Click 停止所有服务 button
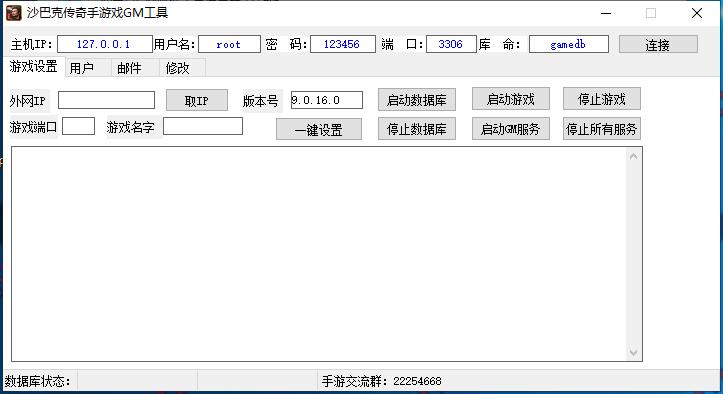Image resolution: width=723 pixels, height=394 pixels. tap(602, 129)
